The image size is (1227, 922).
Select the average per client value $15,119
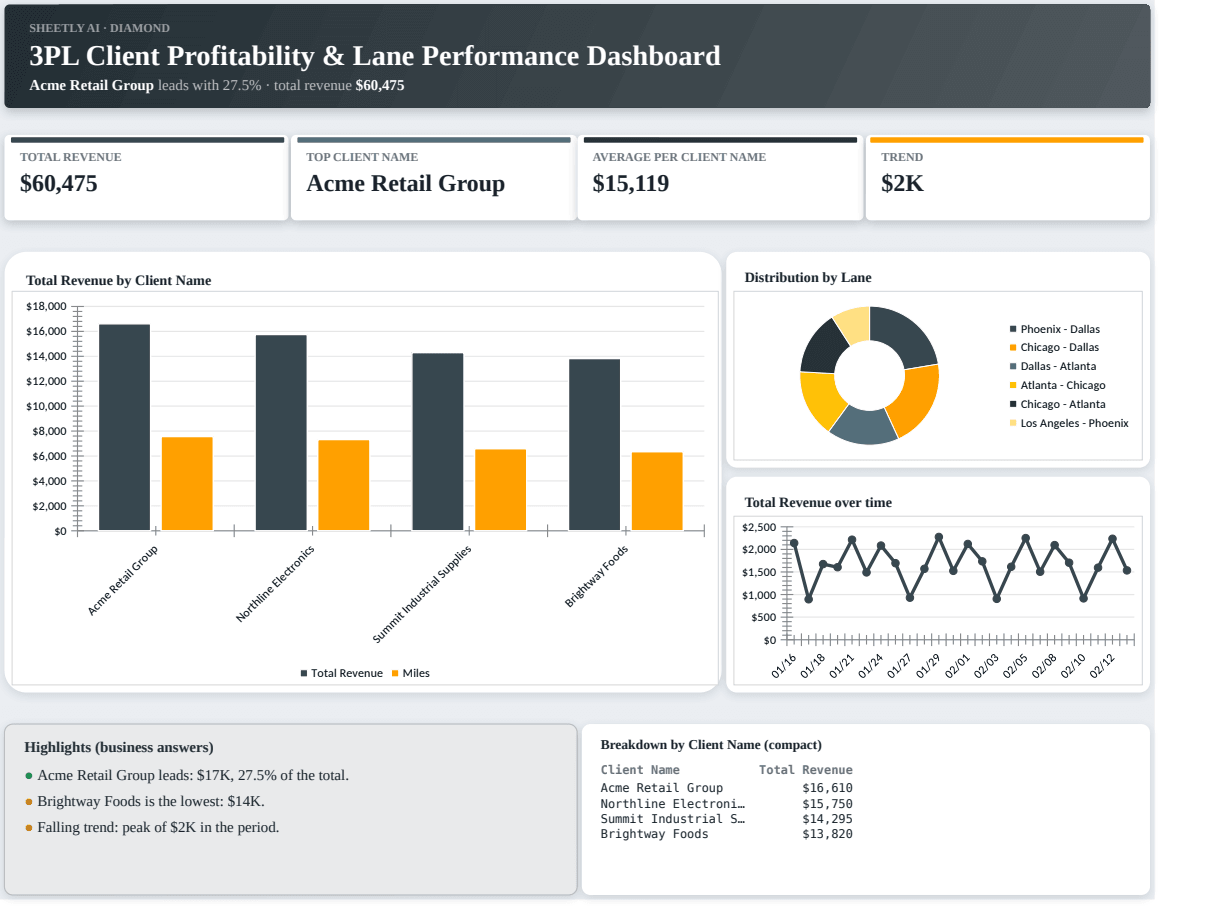631,184
